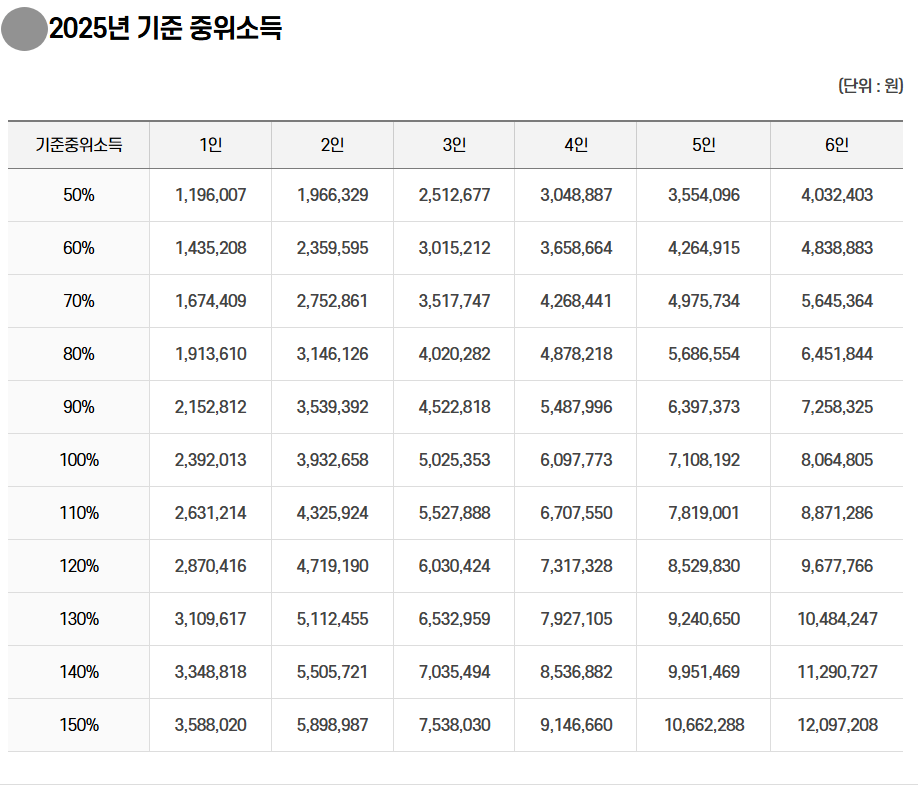Click the '2인' column header
The width and height of the screenshot is (918, 791).
333,145
